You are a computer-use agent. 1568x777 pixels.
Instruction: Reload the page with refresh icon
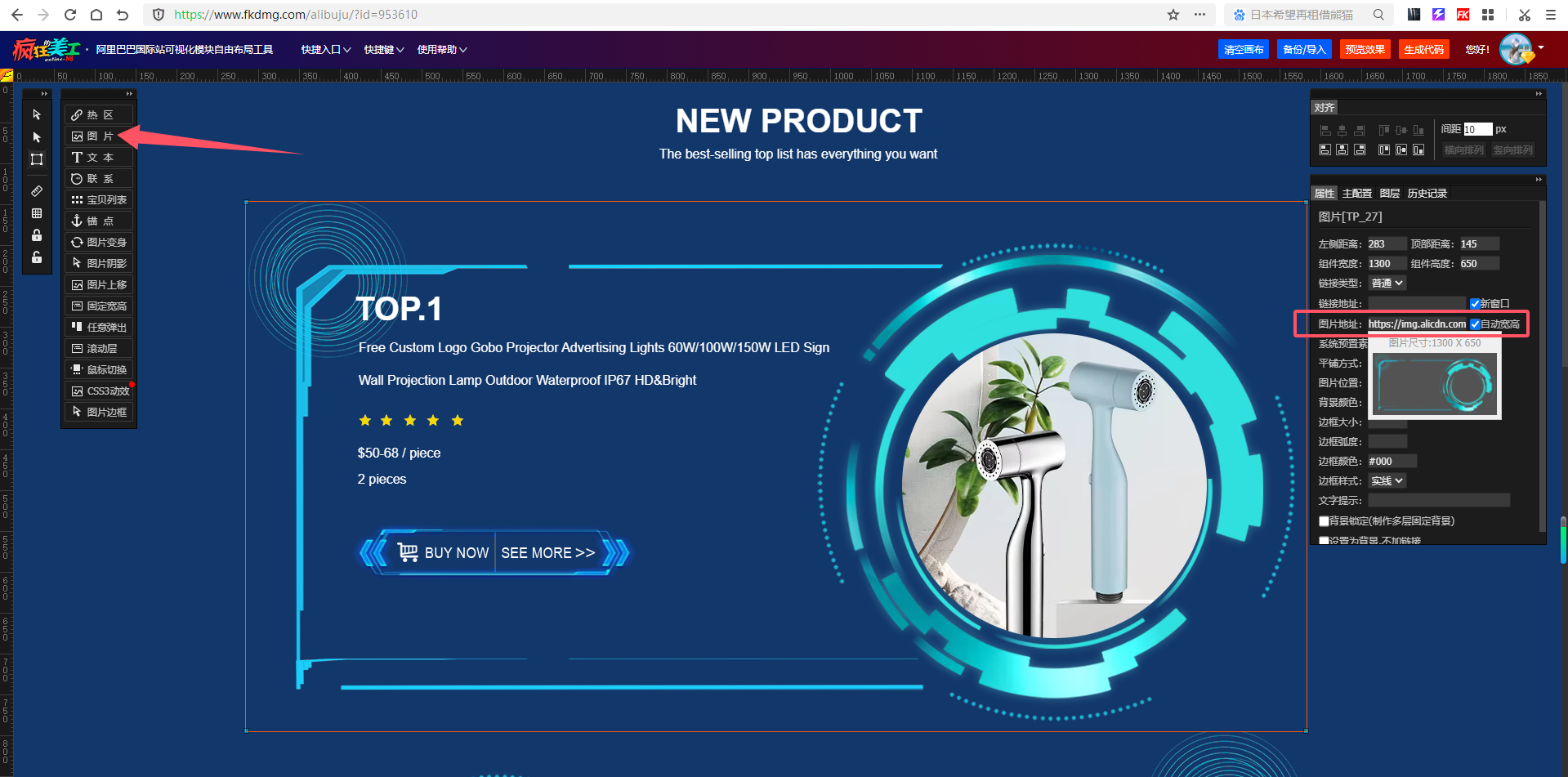tap(70, 15)
